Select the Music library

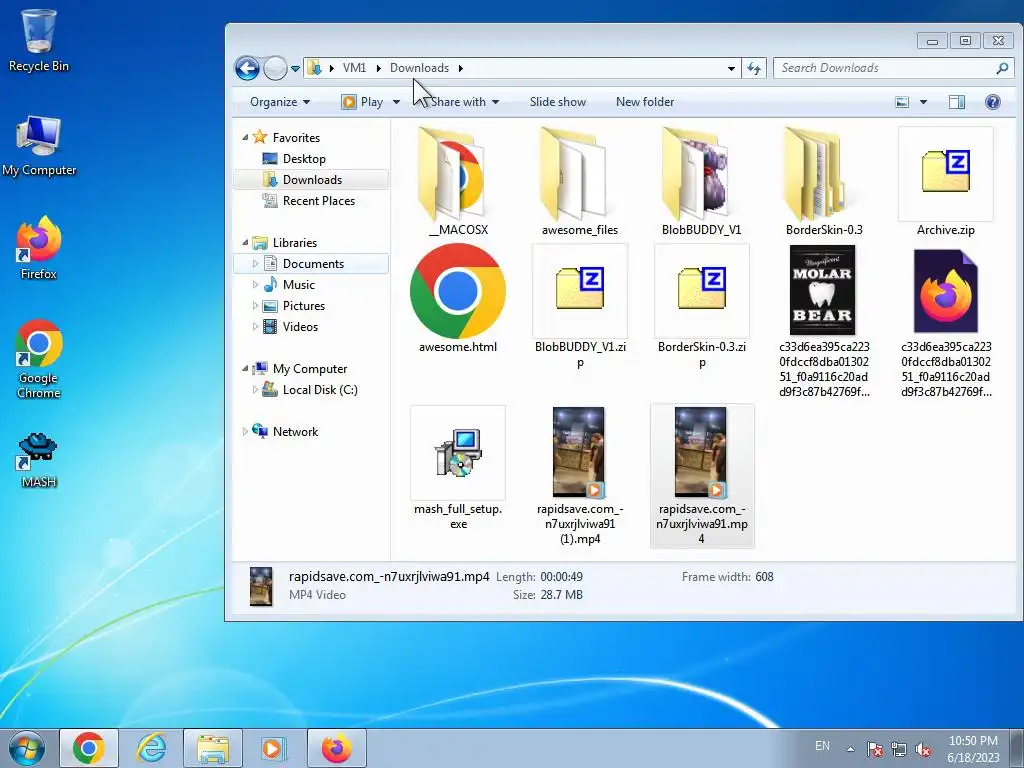click(298, 285)
